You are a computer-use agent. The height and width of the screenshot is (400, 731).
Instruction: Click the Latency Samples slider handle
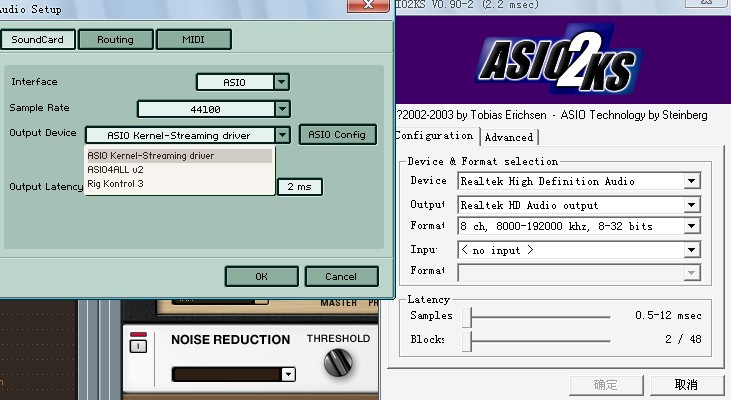467,317
